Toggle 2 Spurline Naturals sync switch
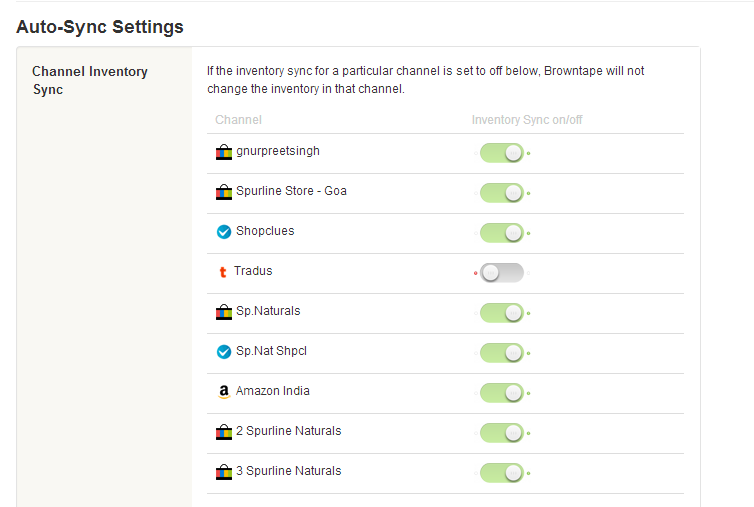 pos(502,433)
